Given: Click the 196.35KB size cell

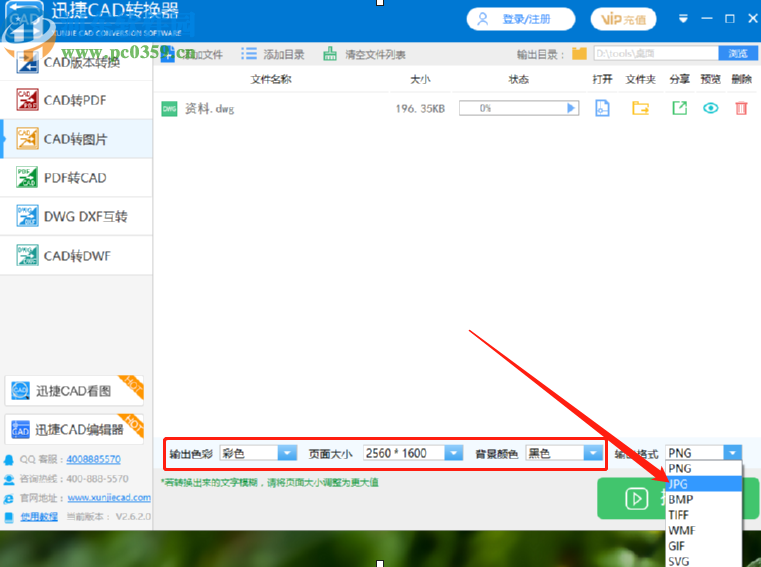Looking at the screenshot, I should (420, 109).
